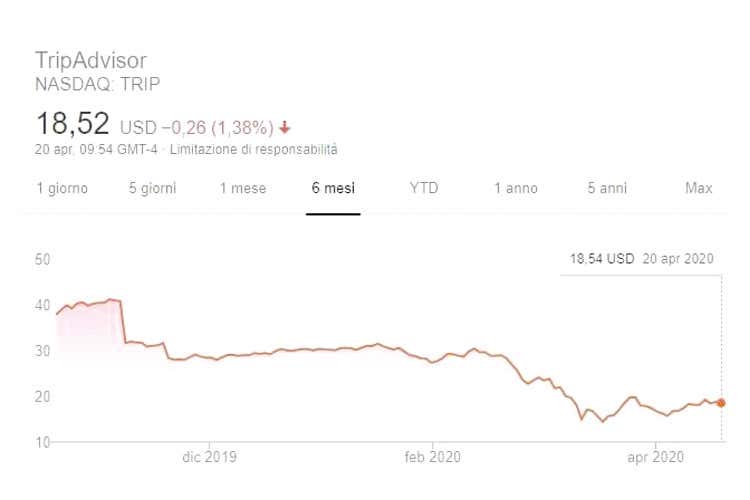This screenshot has height=500, width=750.
Task: Click the 18,52 stock price
Action: (73, 125)
